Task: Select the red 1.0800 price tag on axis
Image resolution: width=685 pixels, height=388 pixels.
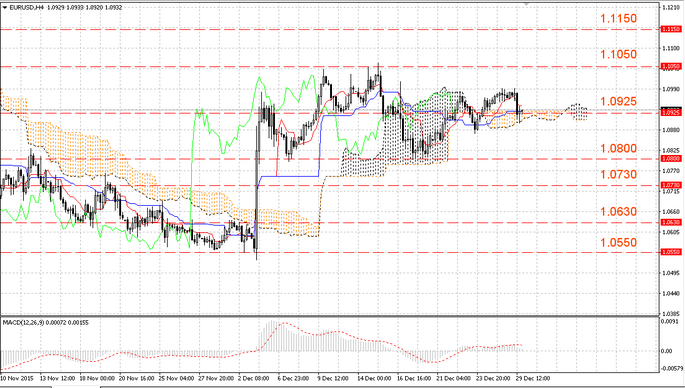Action: [671, 159]
